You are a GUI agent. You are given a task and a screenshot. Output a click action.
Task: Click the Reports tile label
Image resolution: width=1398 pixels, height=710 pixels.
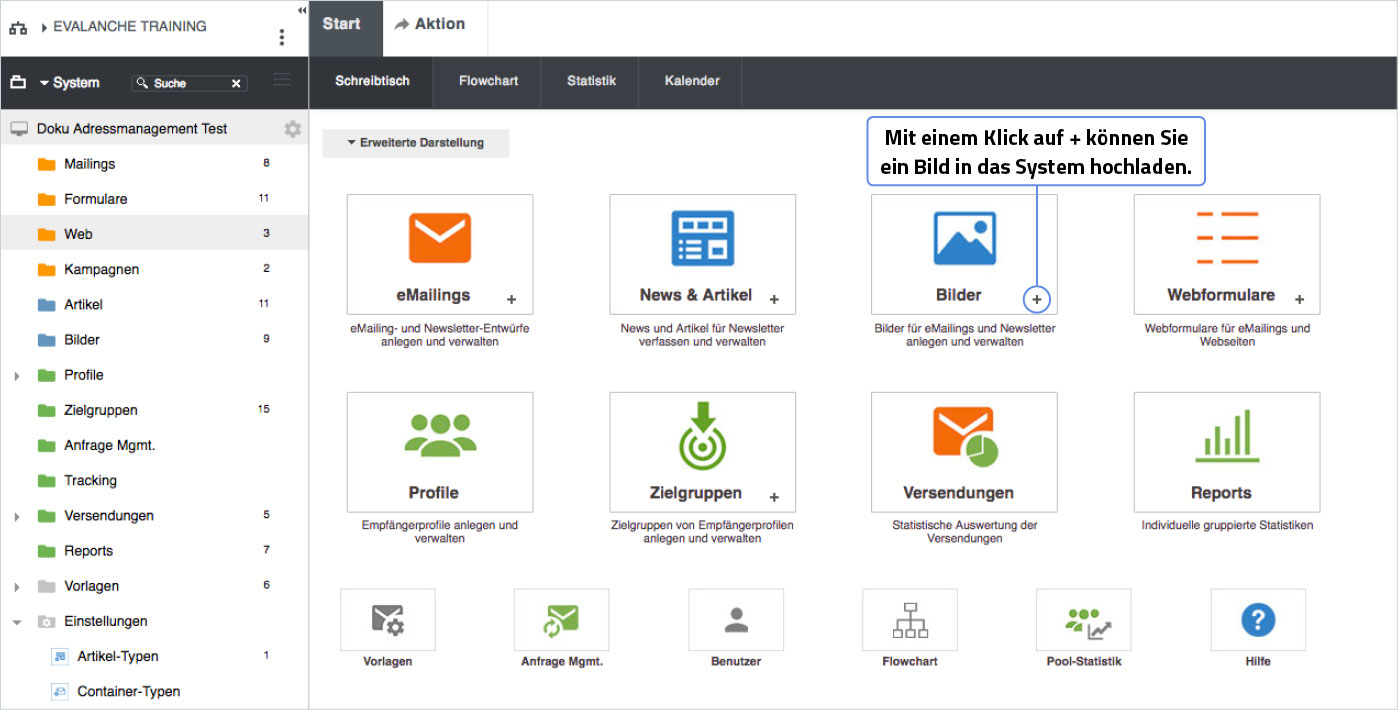(x=1221, y=493)
